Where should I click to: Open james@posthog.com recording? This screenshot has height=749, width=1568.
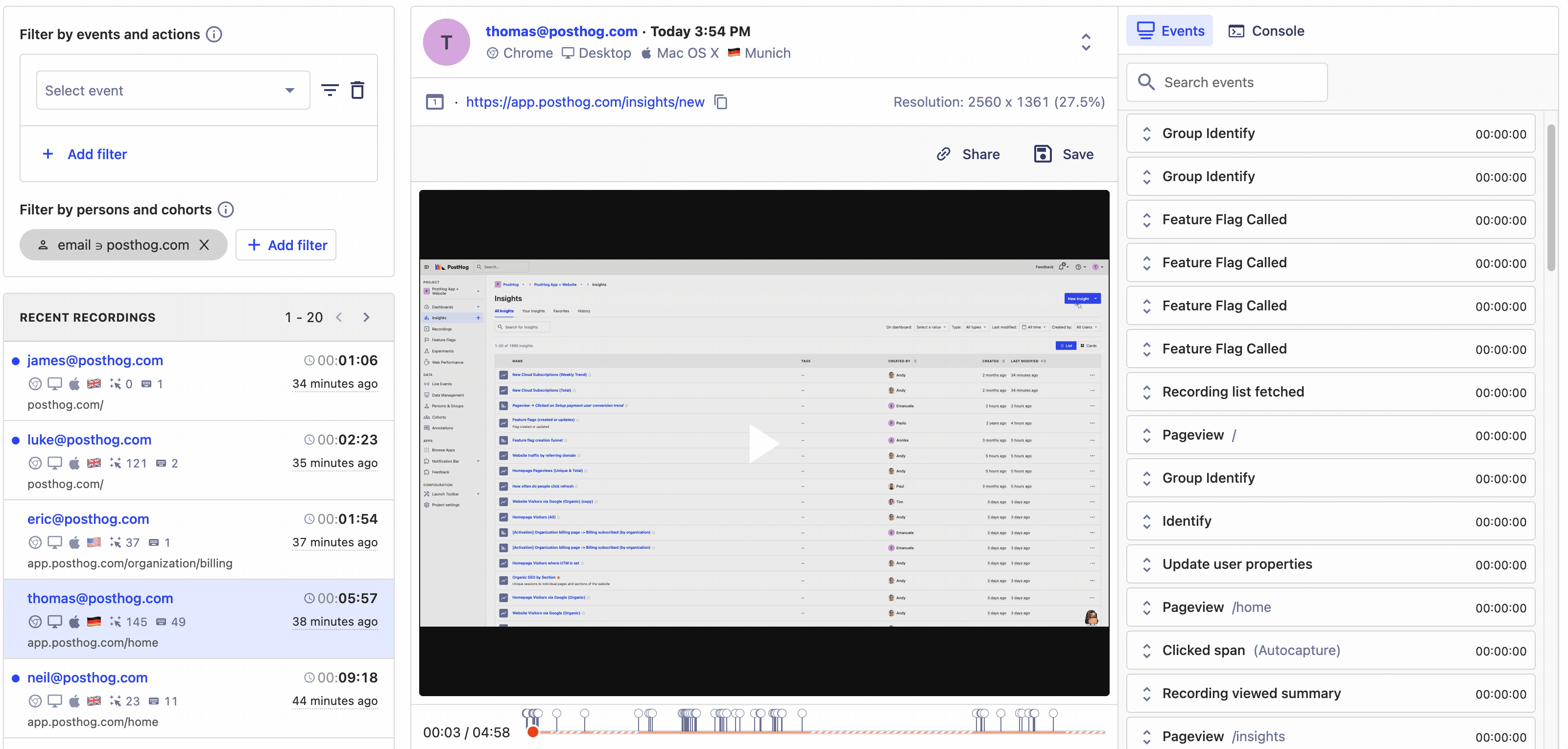pyautogui.click(x=198, y=381)
